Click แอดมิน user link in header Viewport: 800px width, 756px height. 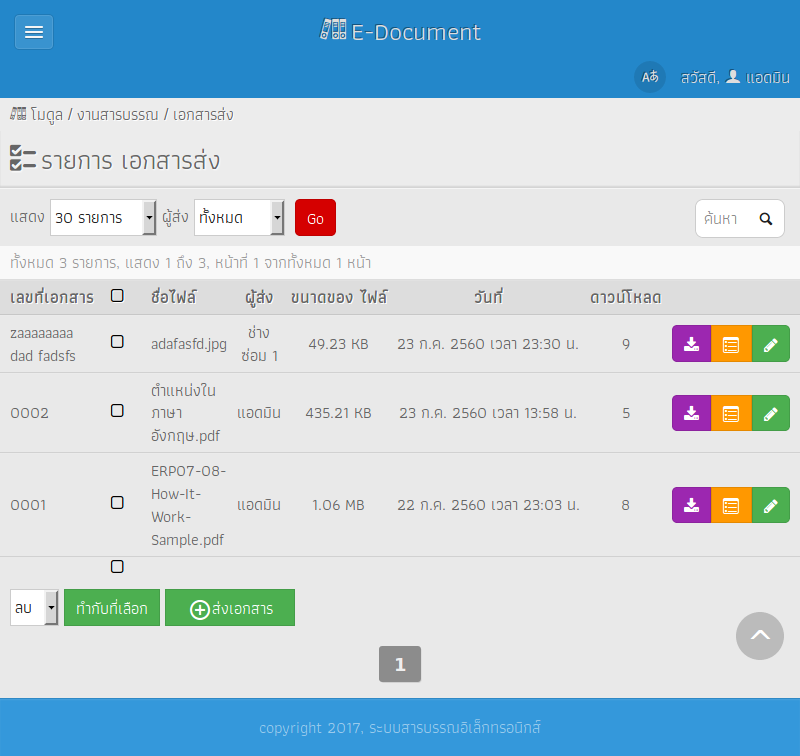pyautogui.click(x=767, y=78)
